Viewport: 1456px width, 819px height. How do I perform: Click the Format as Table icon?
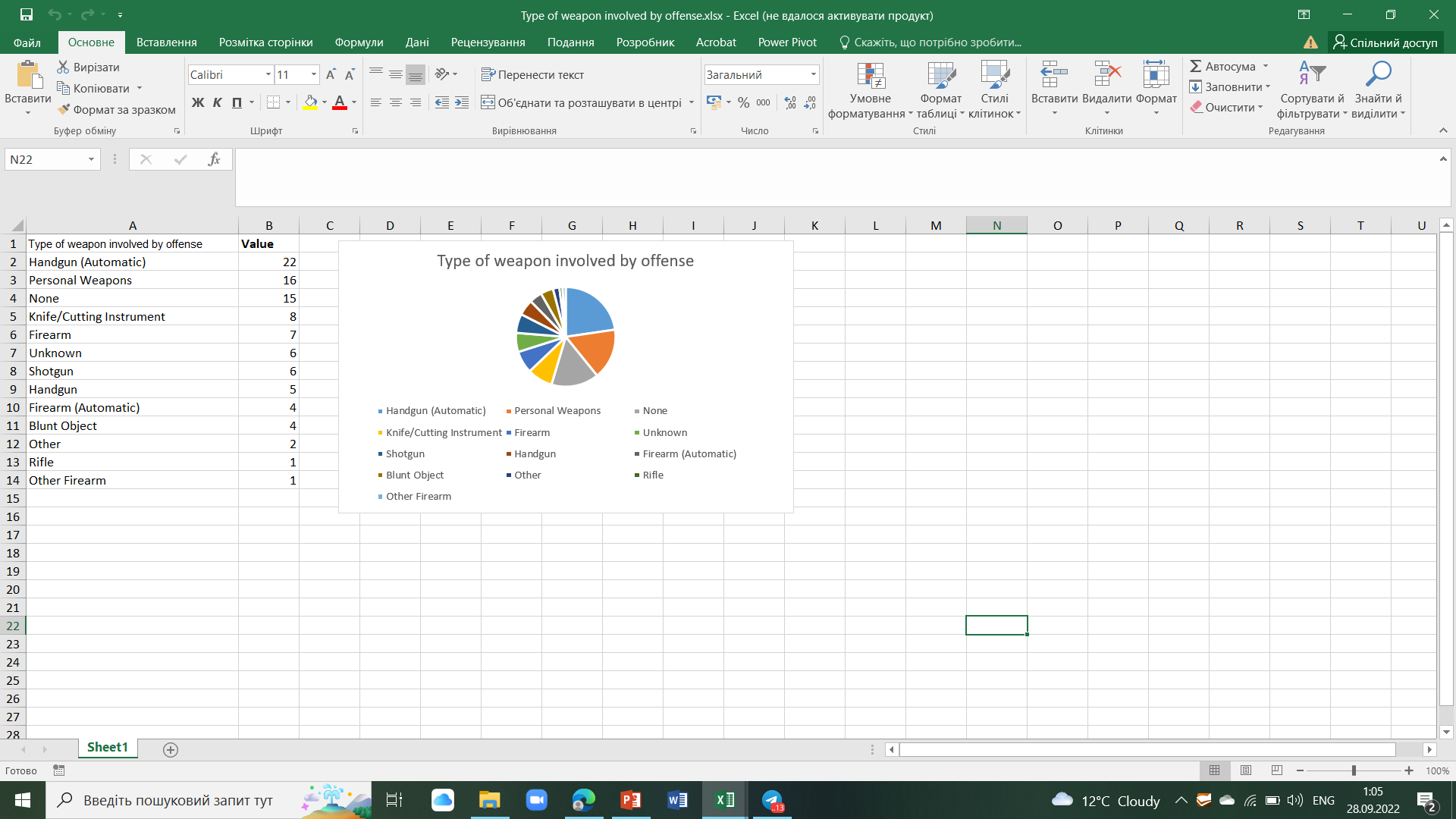pyautogui.click(x=940, y=76)
